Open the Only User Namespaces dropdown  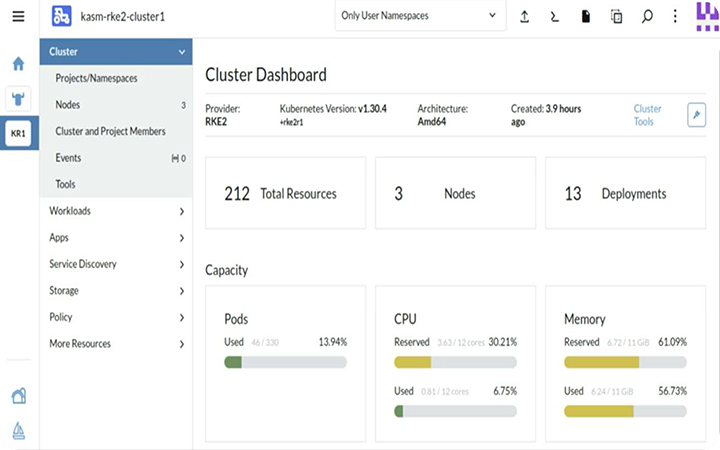click(419, 16)
